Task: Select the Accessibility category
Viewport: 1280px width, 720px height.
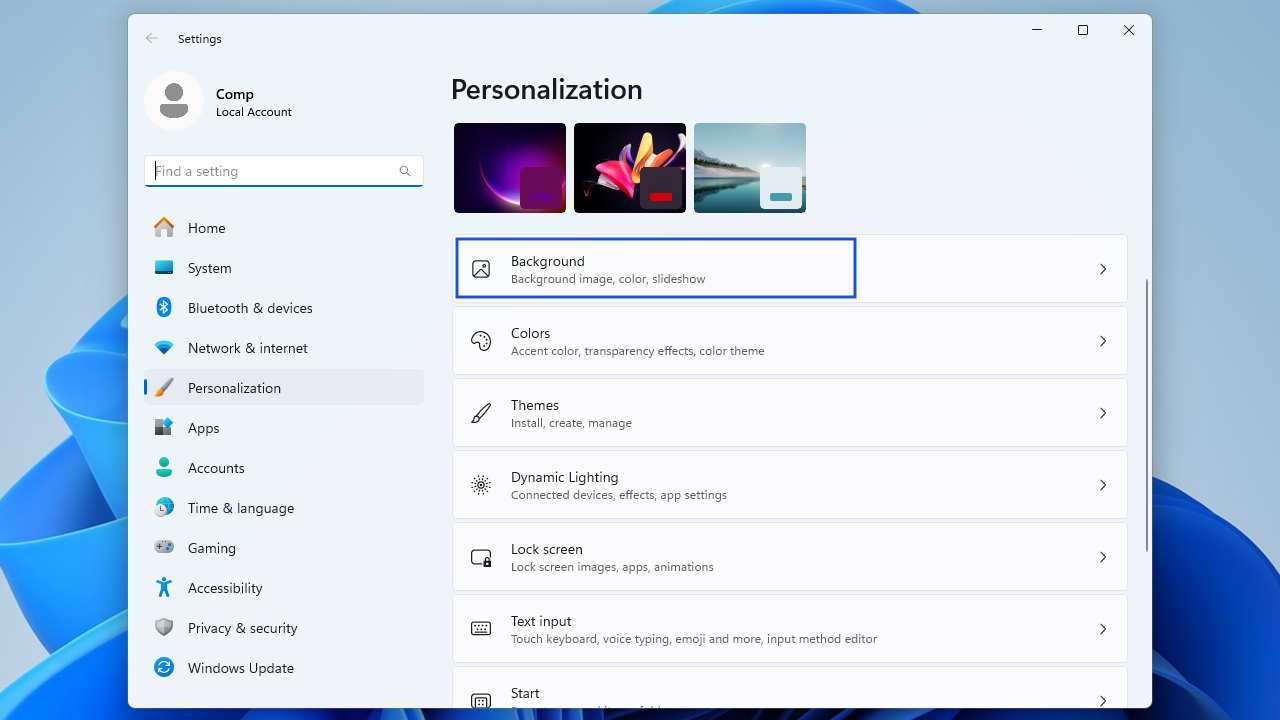Action: tap(284, 588)
